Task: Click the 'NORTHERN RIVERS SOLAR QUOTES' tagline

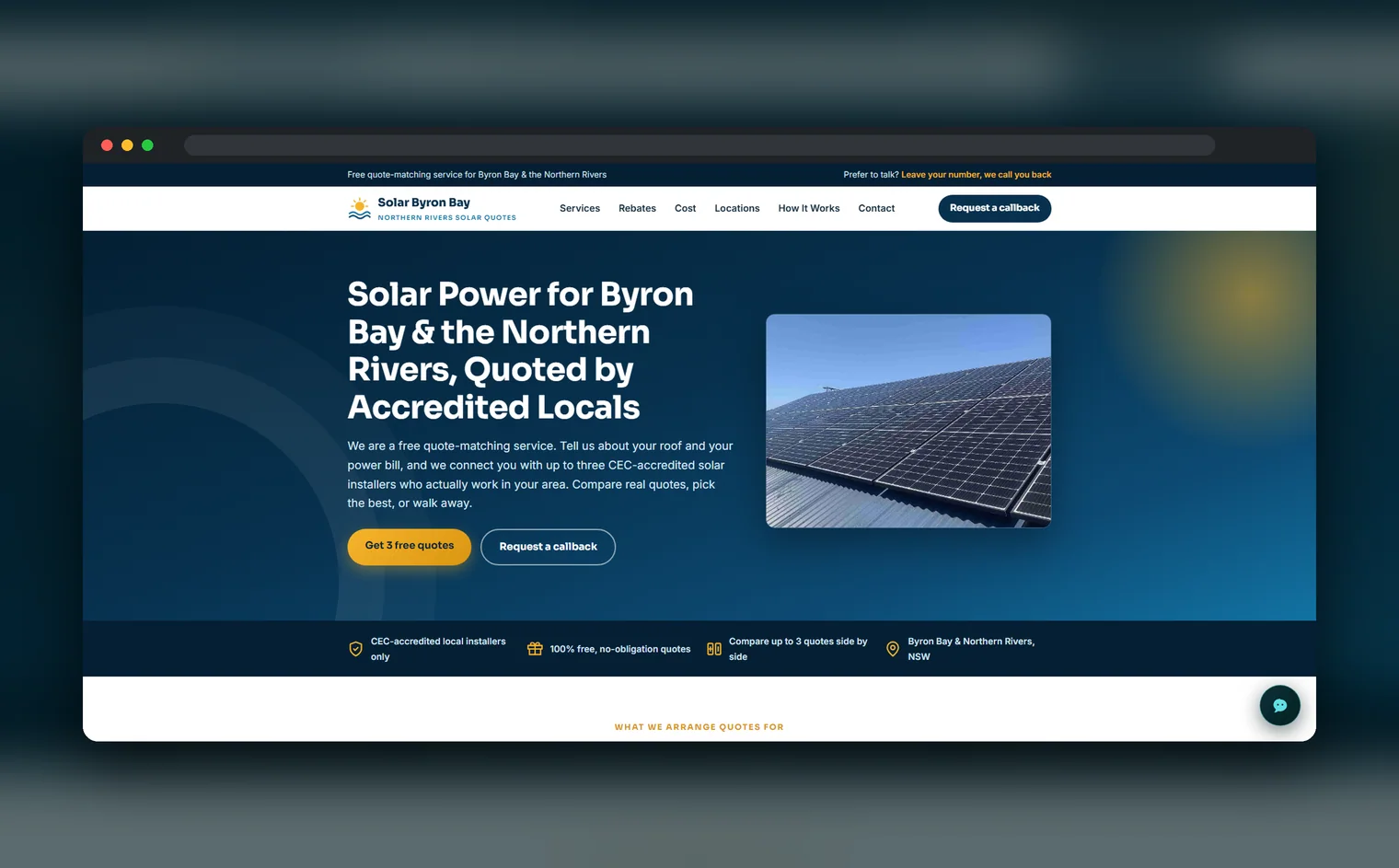Action: [x=446, y=218]
